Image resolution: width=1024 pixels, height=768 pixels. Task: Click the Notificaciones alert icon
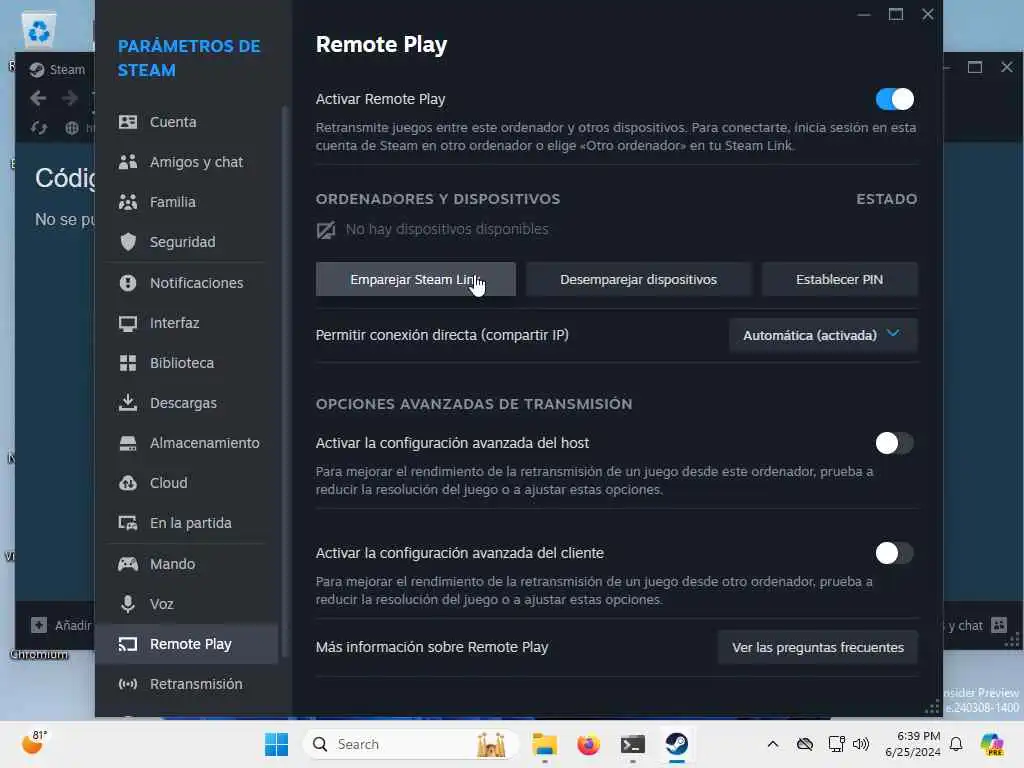[x=128, y=283]
